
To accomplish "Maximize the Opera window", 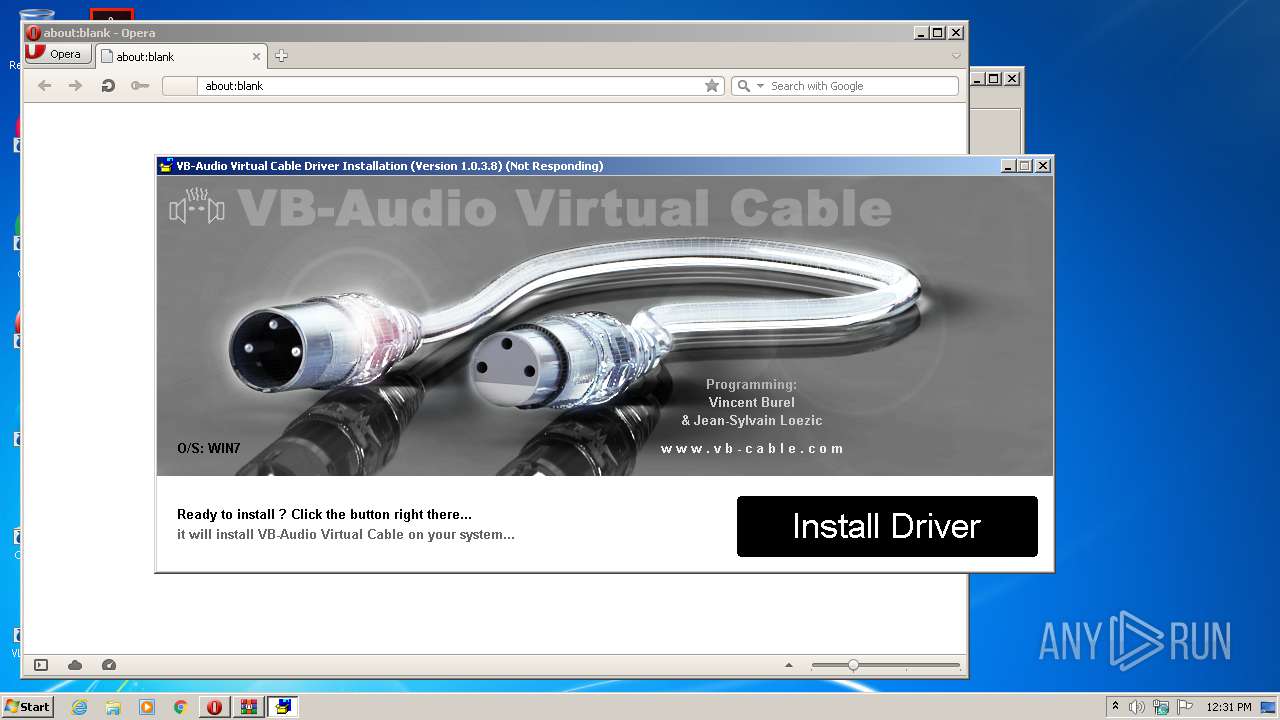I will click(x=938, y=33).
